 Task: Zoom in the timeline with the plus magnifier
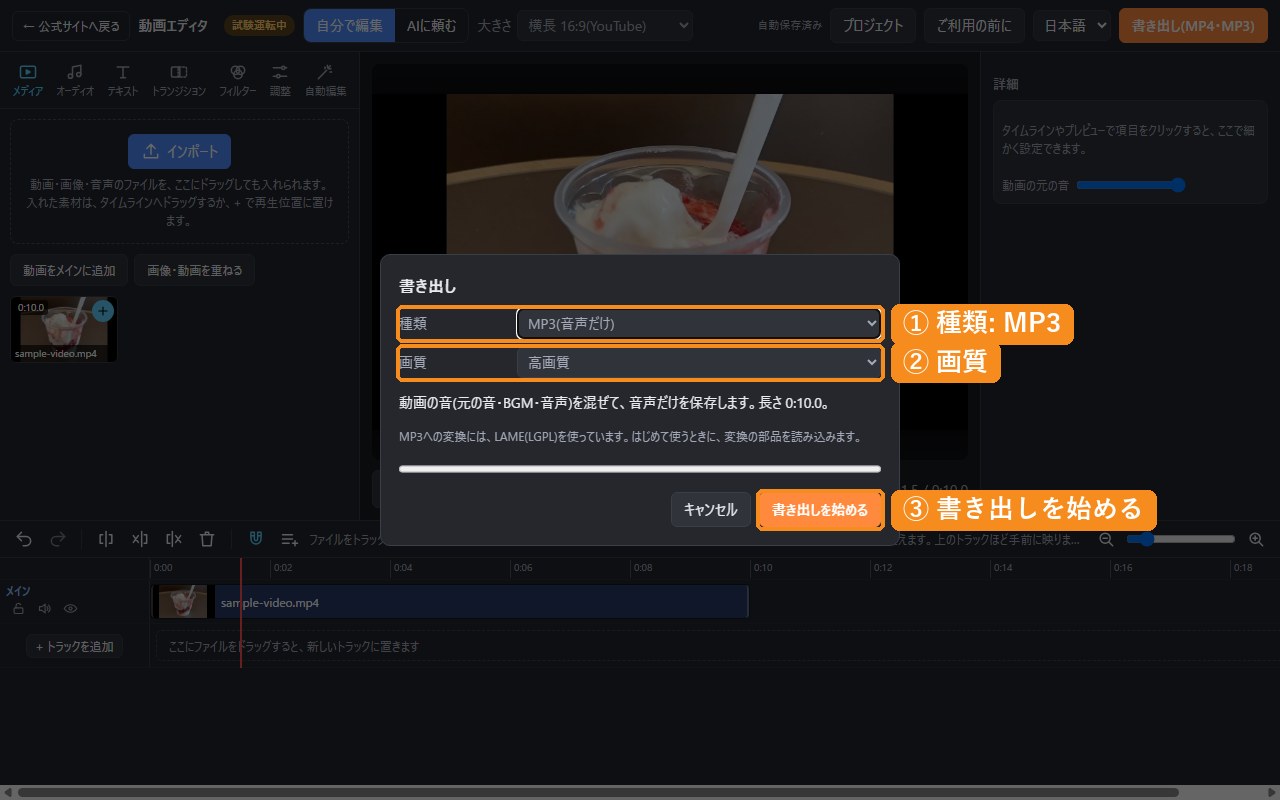pos(1256,539)
